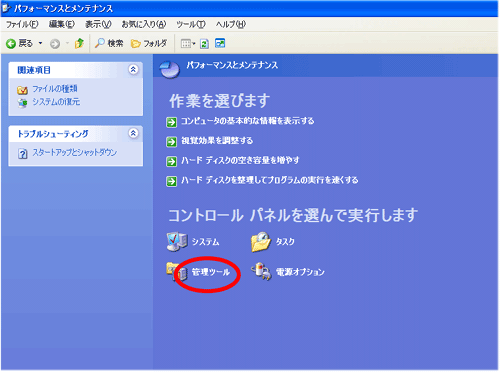Open the 電源オプション icon
500x372 pixels.
coord(261,271)
